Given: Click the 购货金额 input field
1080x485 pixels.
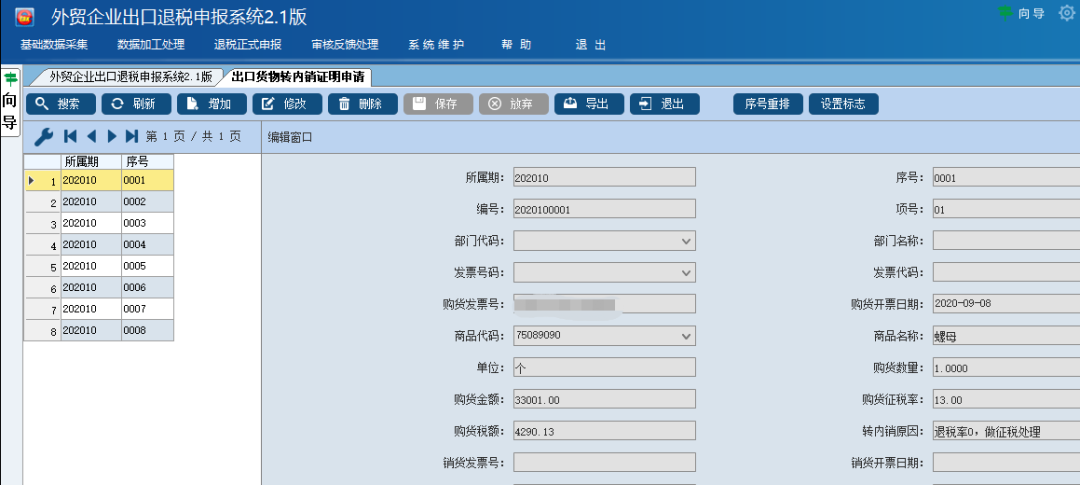Looking at the screenshot, I should coord(604,399).
